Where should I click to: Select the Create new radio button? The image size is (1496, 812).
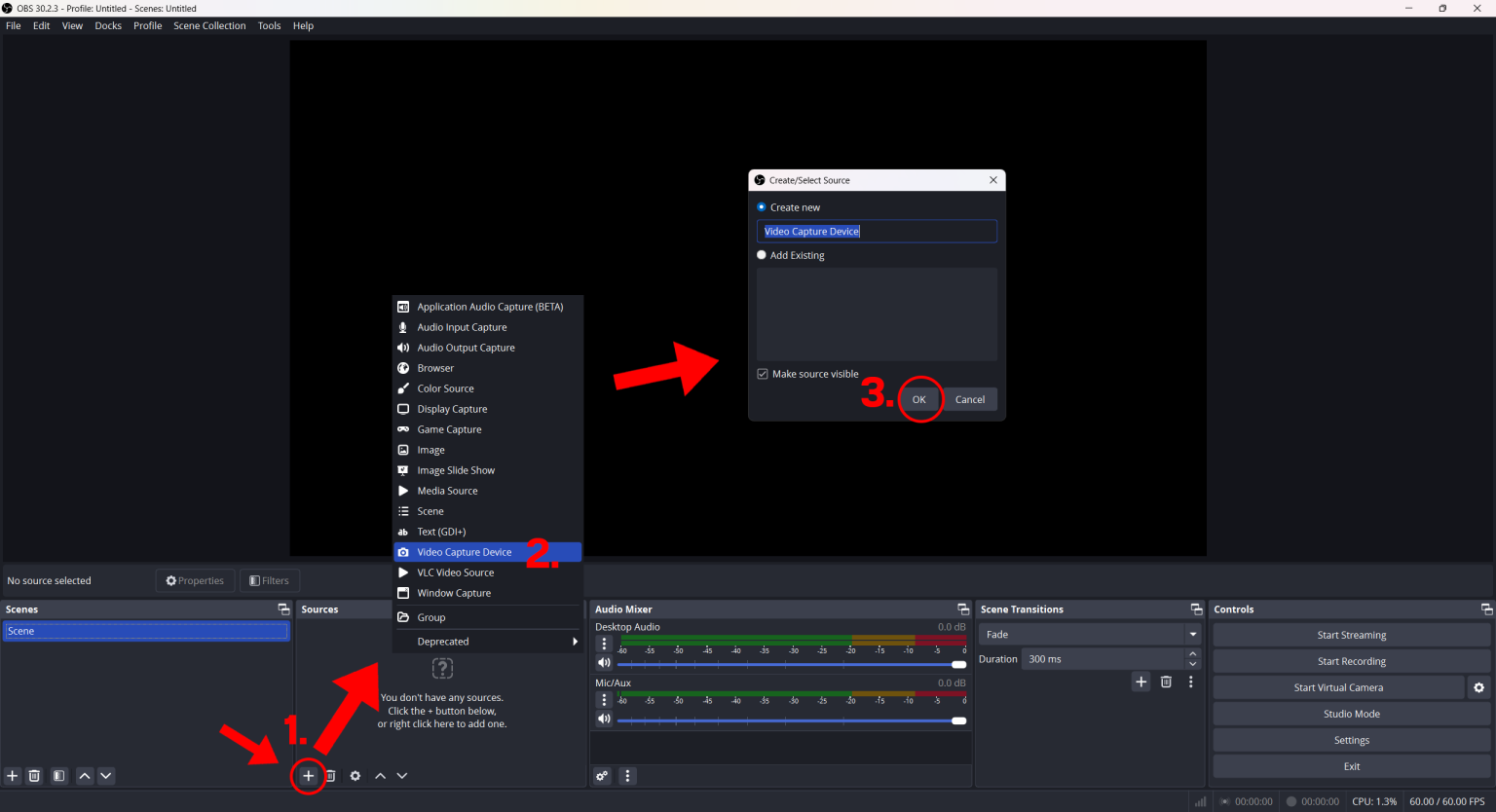point(762,207)
